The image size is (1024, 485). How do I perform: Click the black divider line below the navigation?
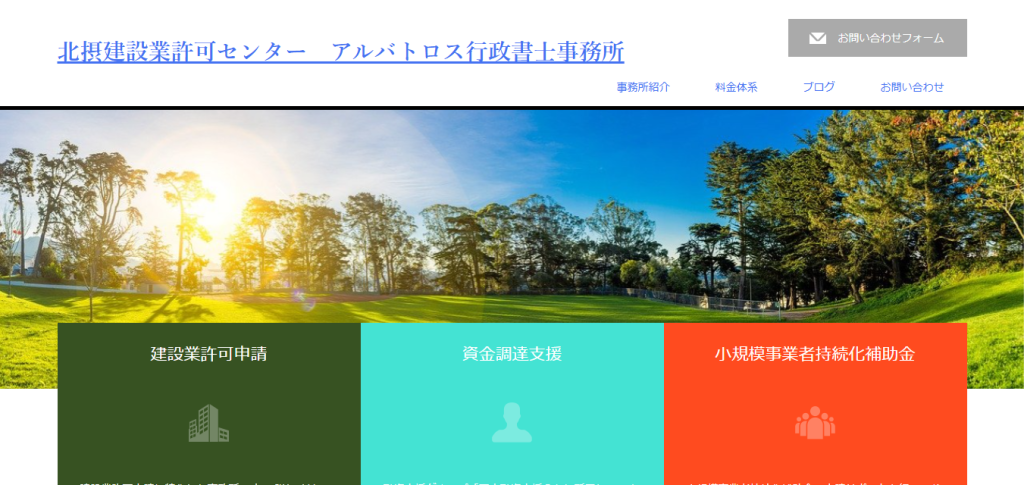(x=512, y=107)
